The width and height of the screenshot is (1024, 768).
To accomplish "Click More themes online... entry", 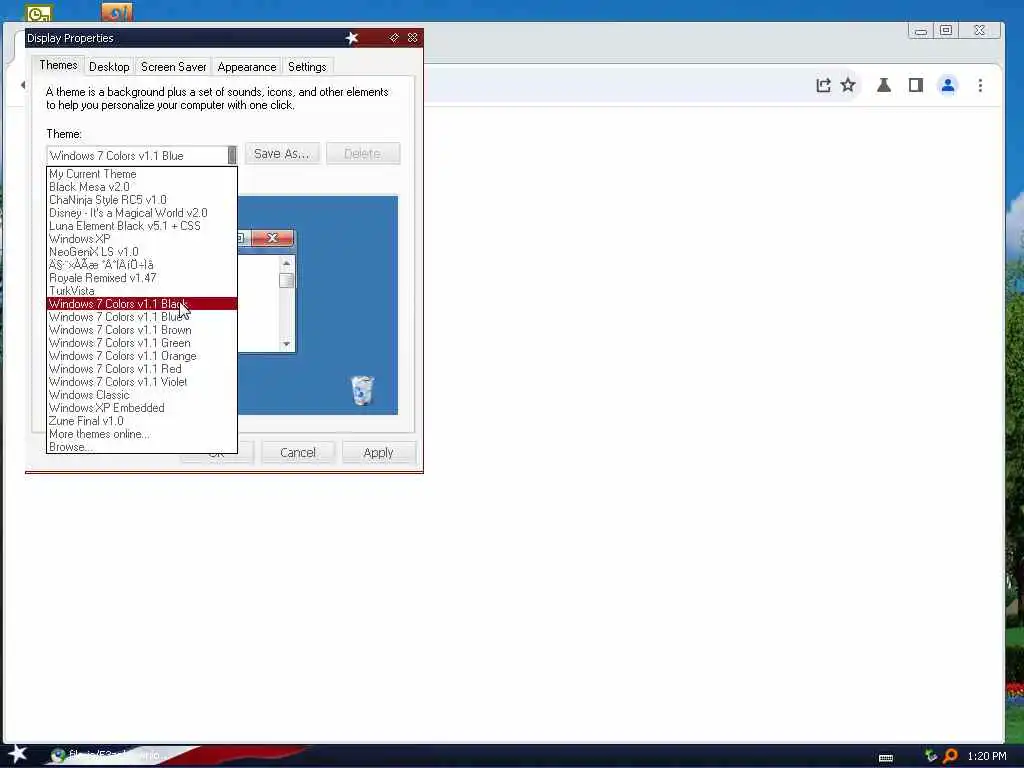I will pyautogui.click(x=142, y=434).
